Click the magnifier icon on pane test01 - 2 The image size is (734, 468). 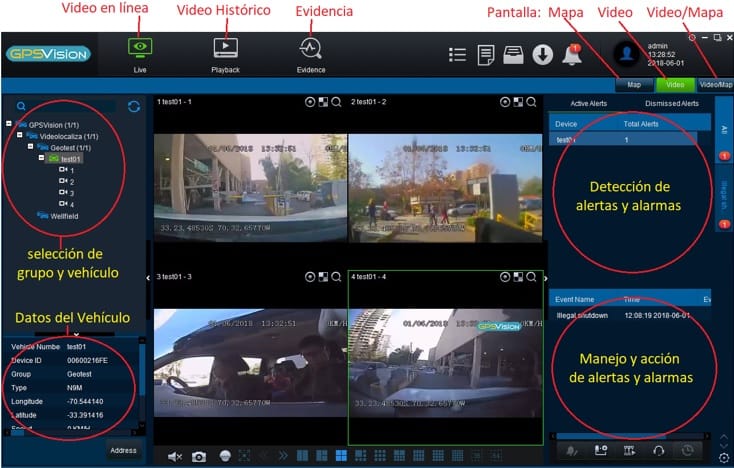coord(531,102)
